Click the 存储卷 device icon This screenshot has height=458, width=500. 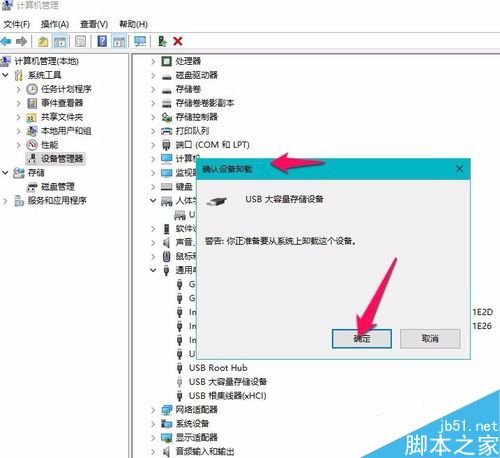(x=166, y=91)
